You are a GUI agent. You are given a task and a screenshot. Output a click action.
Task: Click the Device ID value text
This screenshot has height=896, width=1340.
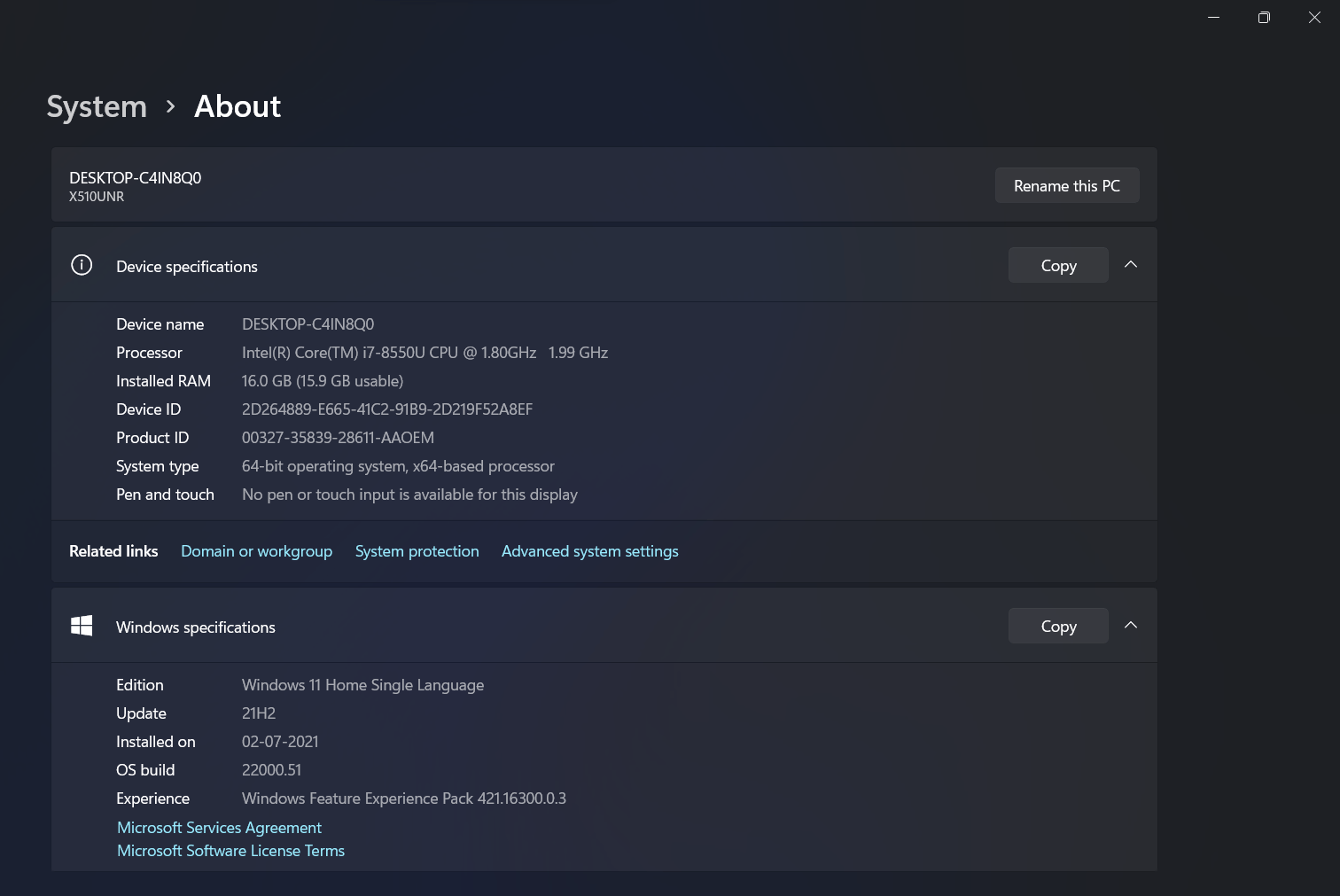(387, 409)
